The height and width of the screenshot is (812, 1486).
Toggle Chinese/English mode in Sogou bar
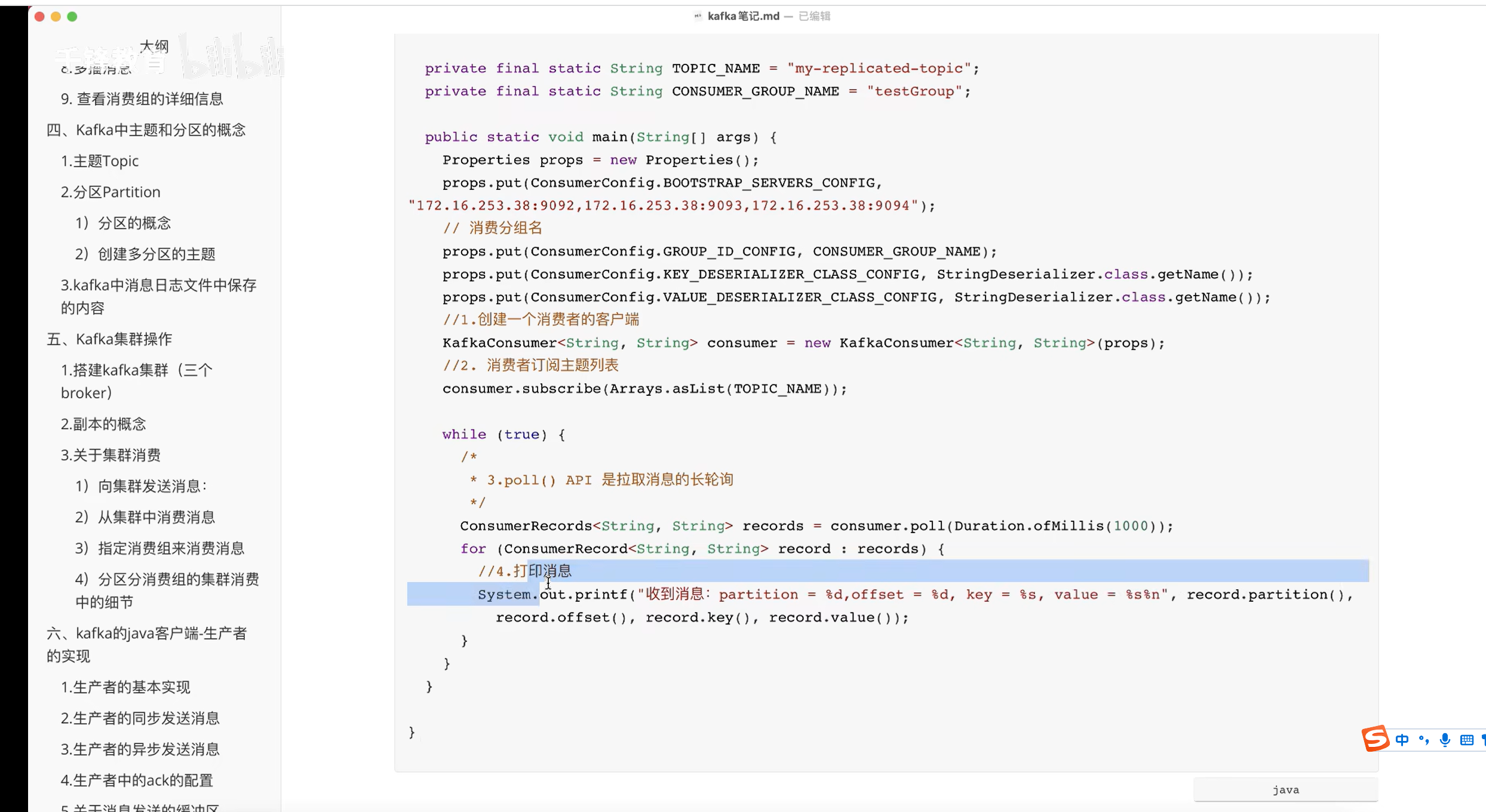pos(1402,740)
